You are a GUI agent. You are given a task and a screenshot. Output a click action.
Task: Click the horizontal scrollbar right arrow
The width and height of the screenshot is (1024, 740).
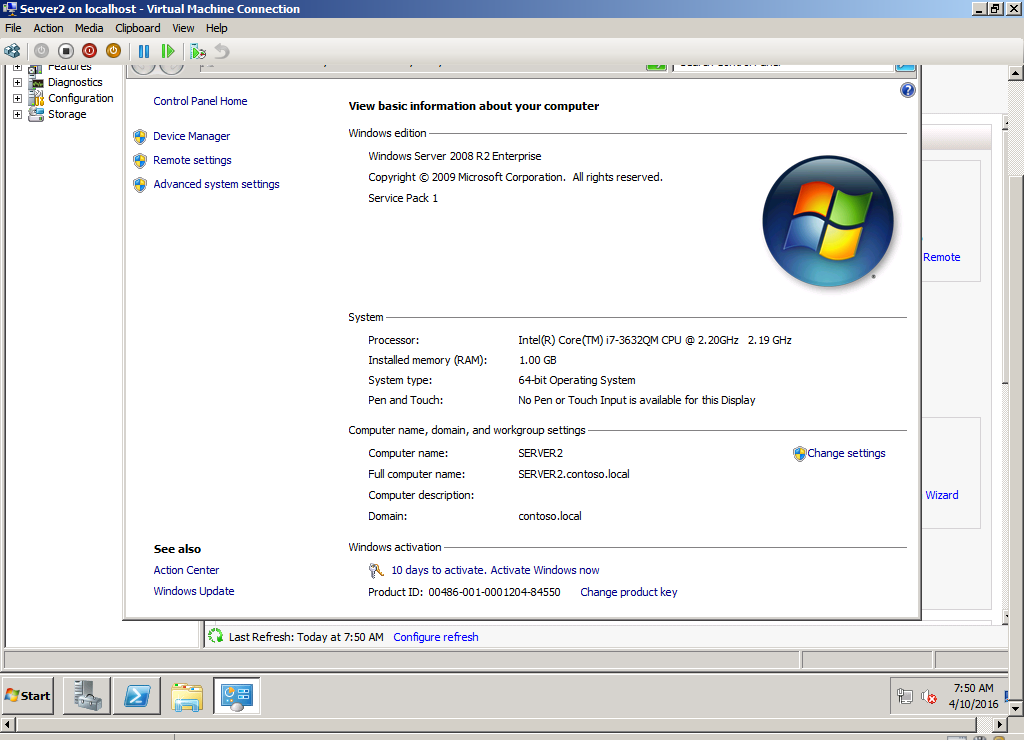[1000, 724]
